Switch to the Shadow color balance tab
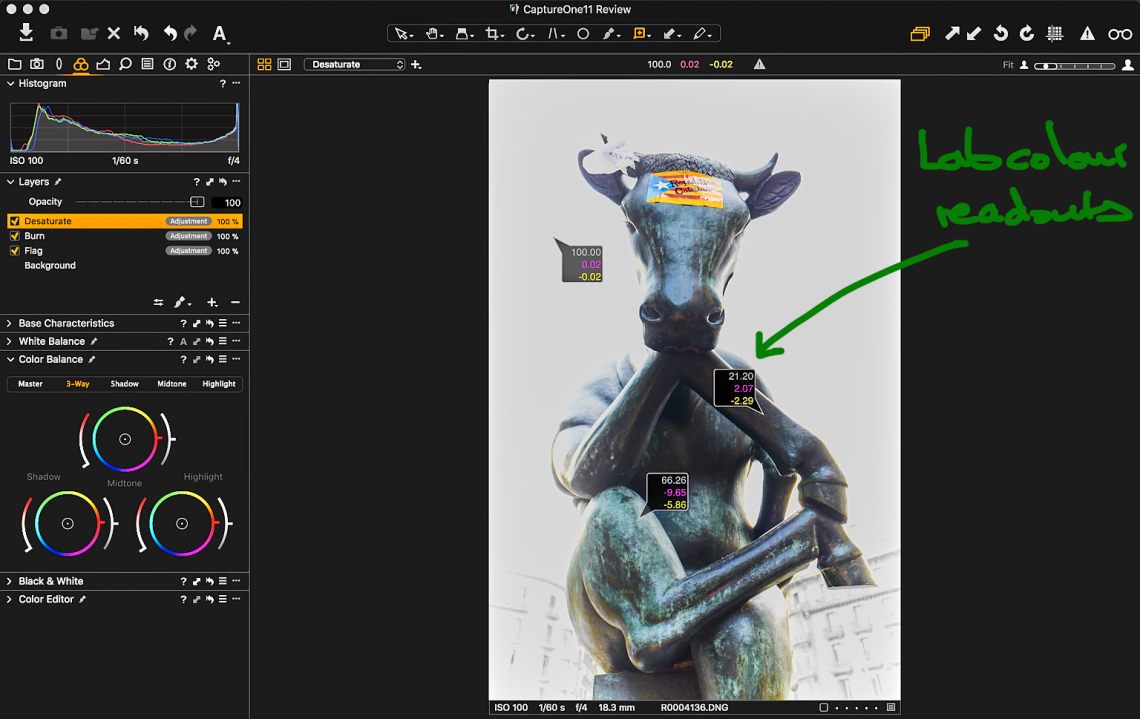 tap(124, 384)
